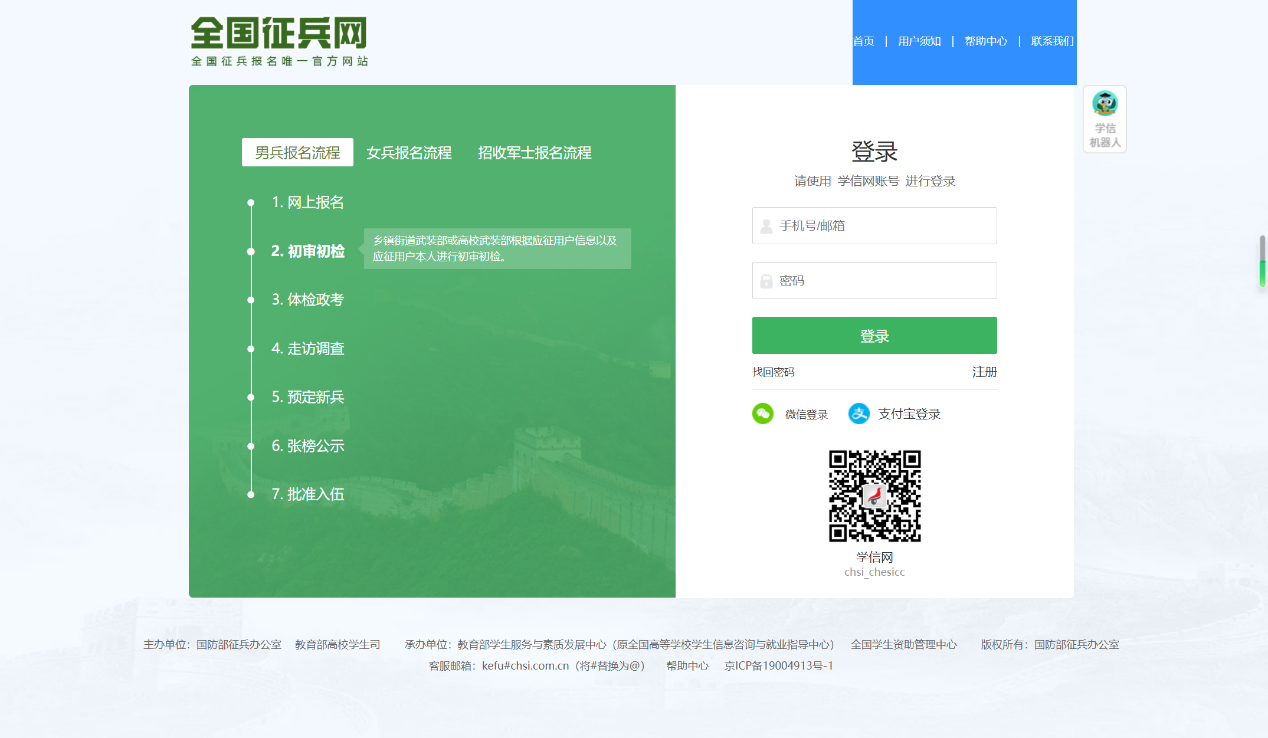The height and width of the screenshot is (738, 1268).
Task: Switch to 女兵报名流程 tab
Action: click(409, 153)
